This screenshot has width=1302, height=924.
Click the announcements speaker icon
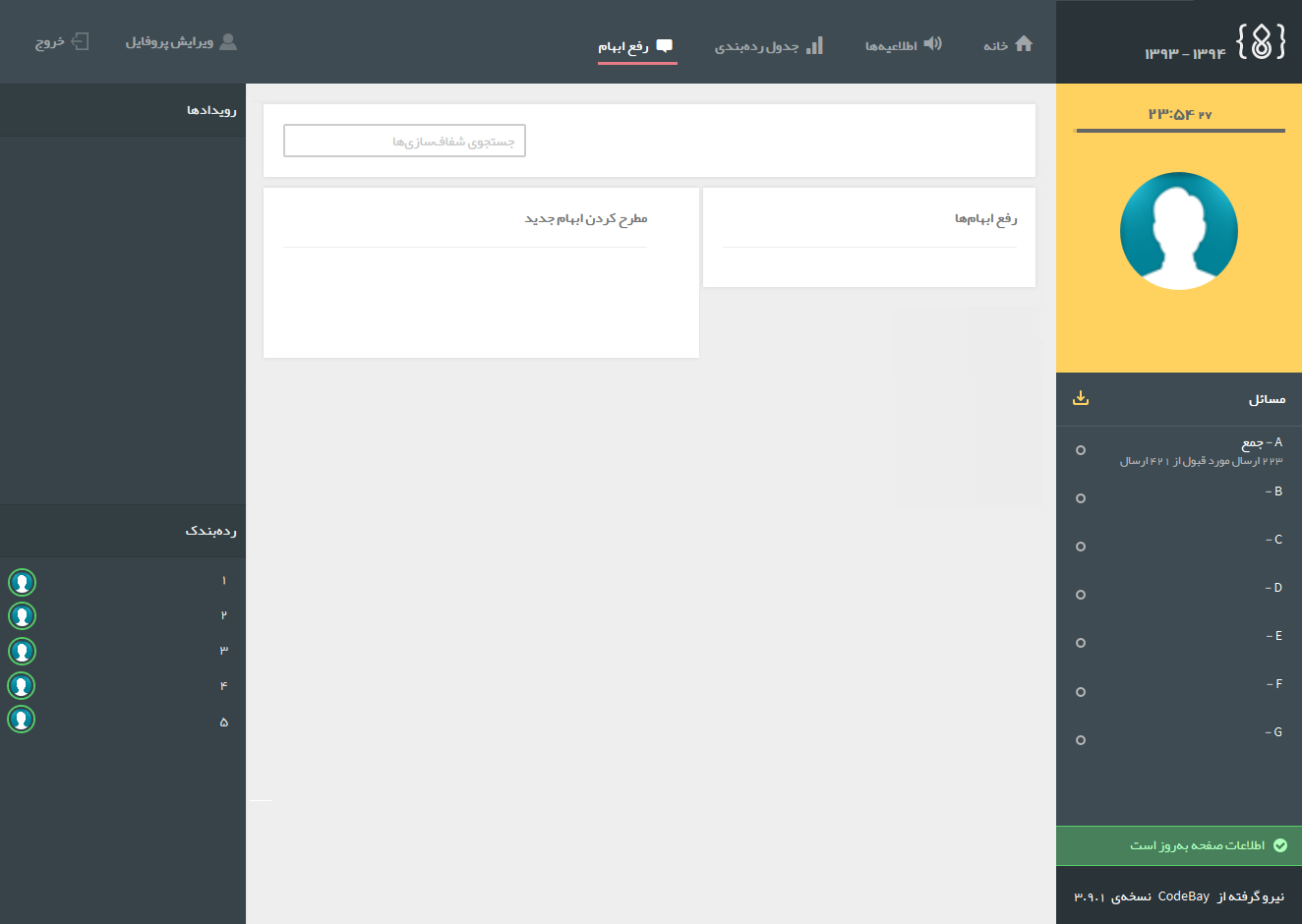[x=933, y=44]
